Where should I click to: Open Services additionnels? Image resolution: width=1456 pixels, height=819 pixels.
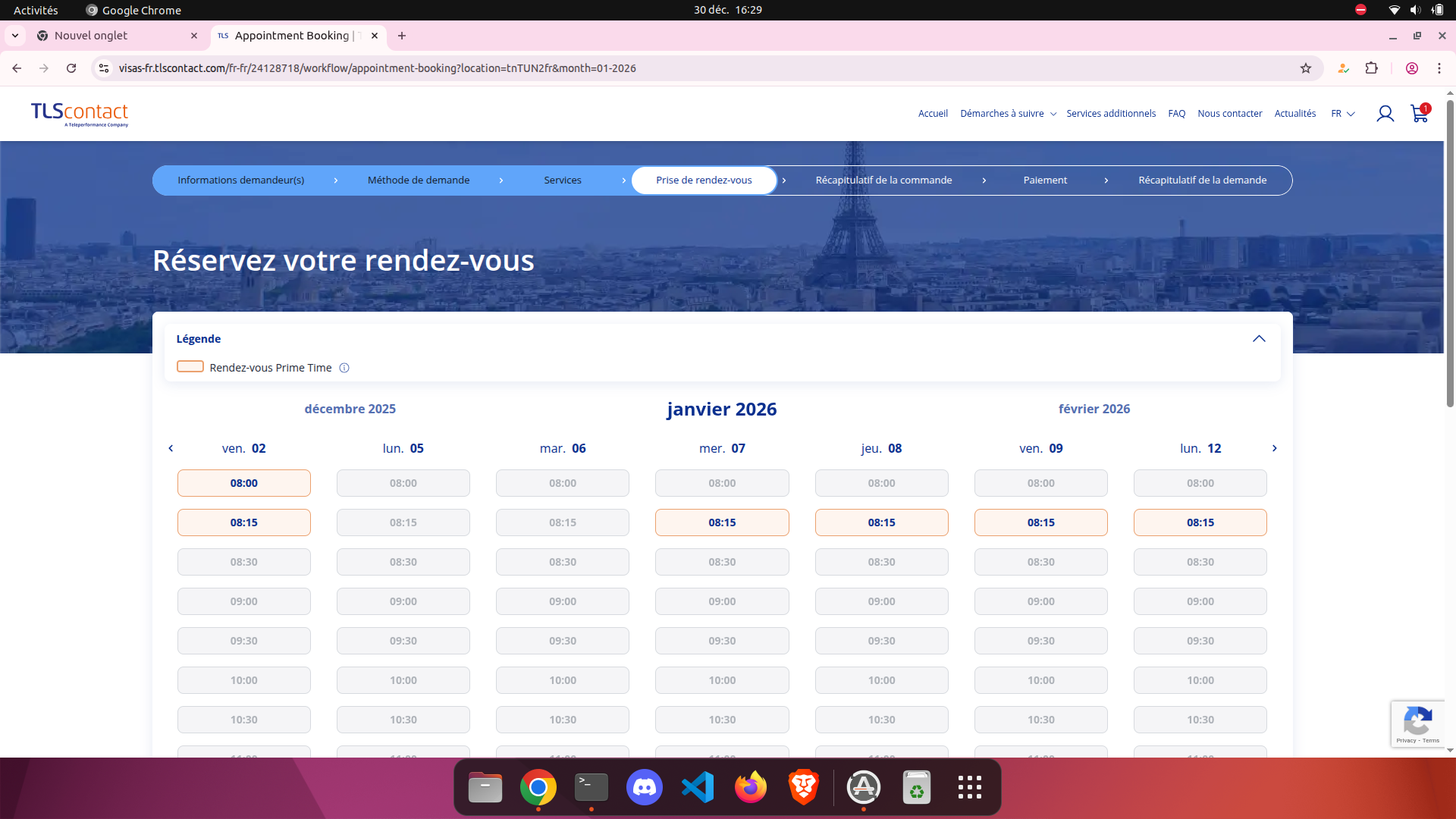1111,114
